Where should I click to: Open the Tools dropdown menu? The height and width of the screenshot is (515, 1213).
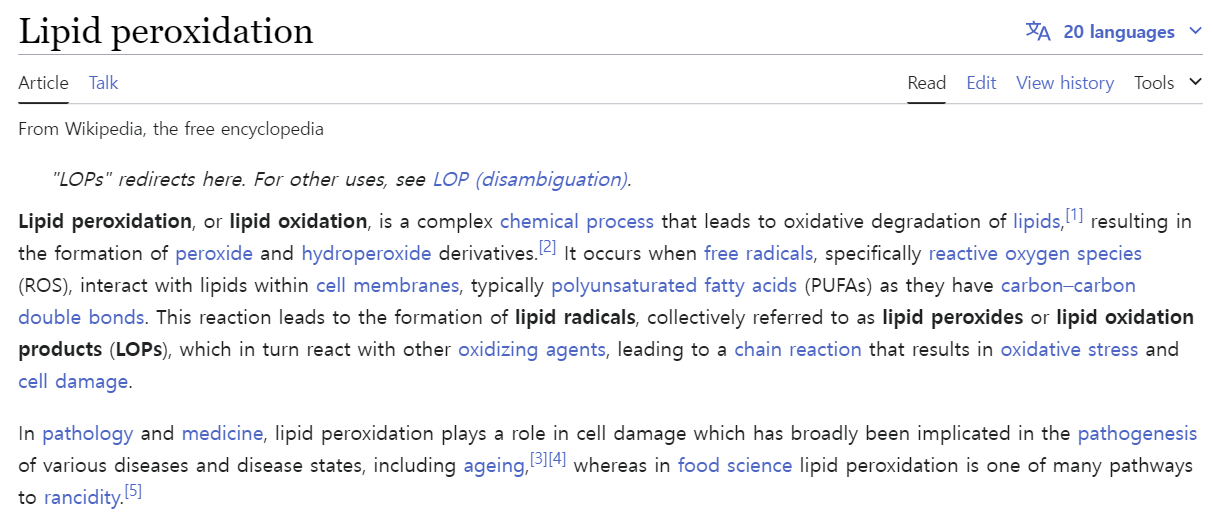(x=1167, y=83)
